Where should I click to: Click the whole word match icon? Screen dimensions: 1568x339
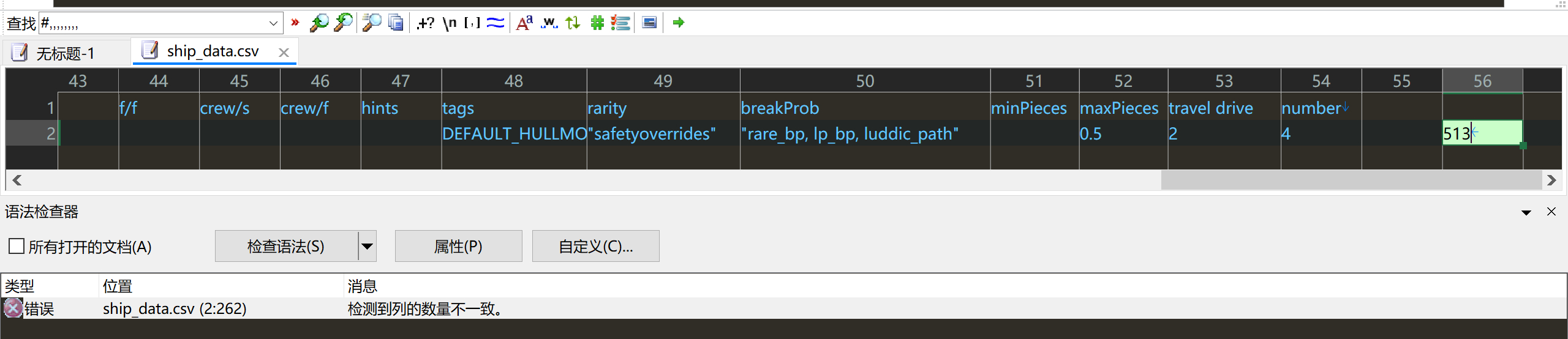pos(549,23)
